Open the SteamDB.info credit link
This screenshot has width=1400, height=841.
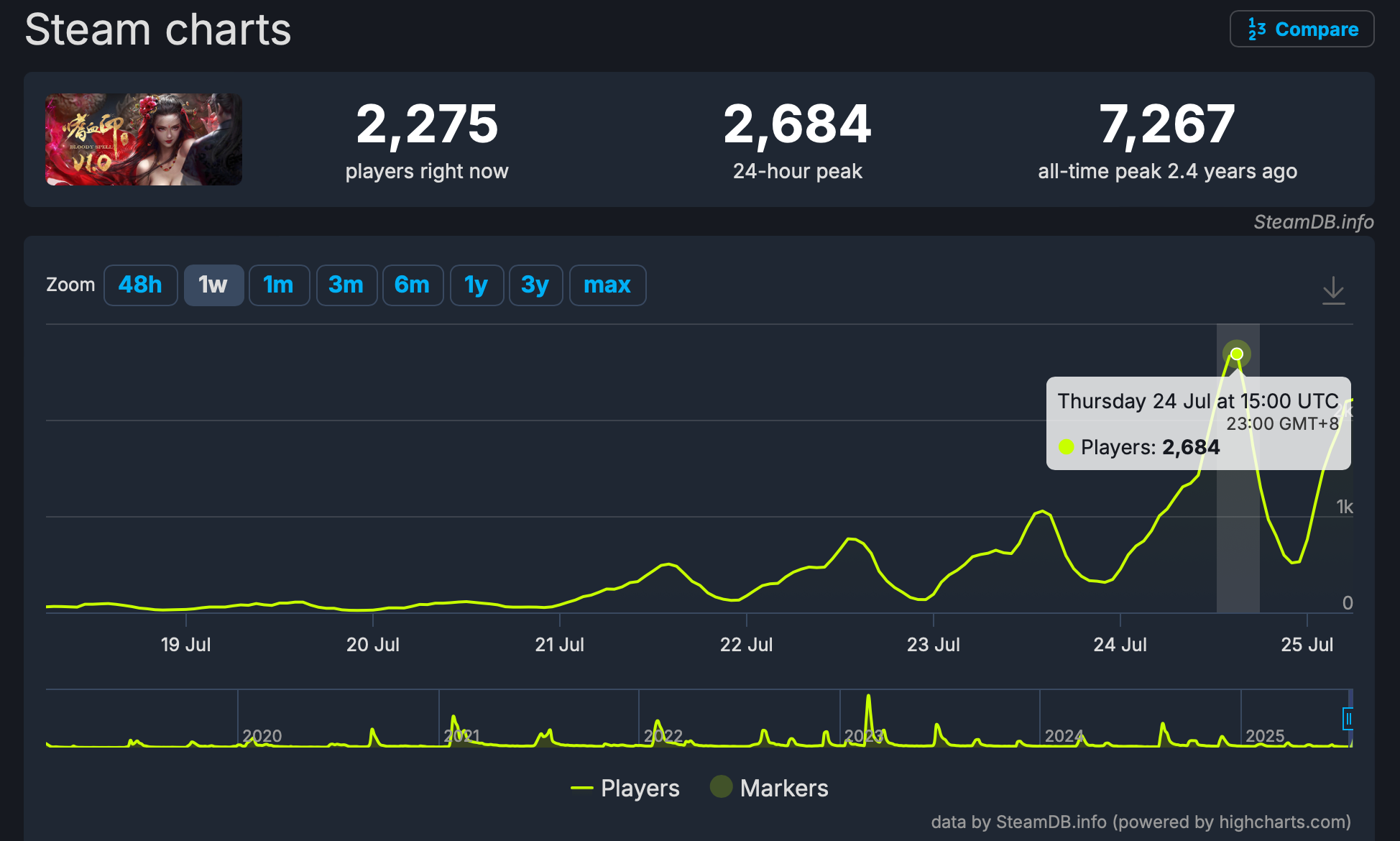pos(1314,221)
